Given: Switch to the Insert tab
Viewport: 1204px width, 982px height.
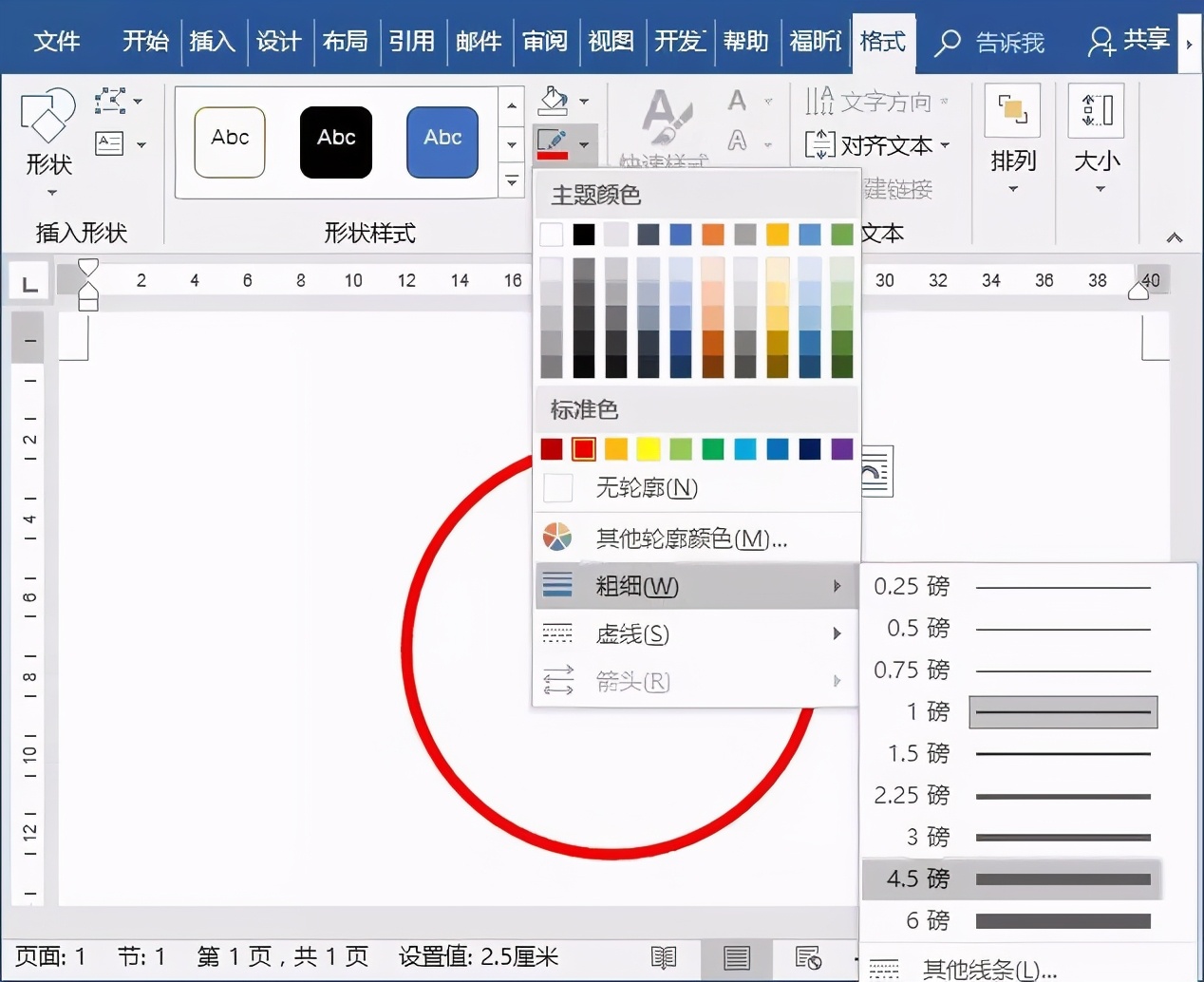Looking at the screenshot, I should [212, 41].
